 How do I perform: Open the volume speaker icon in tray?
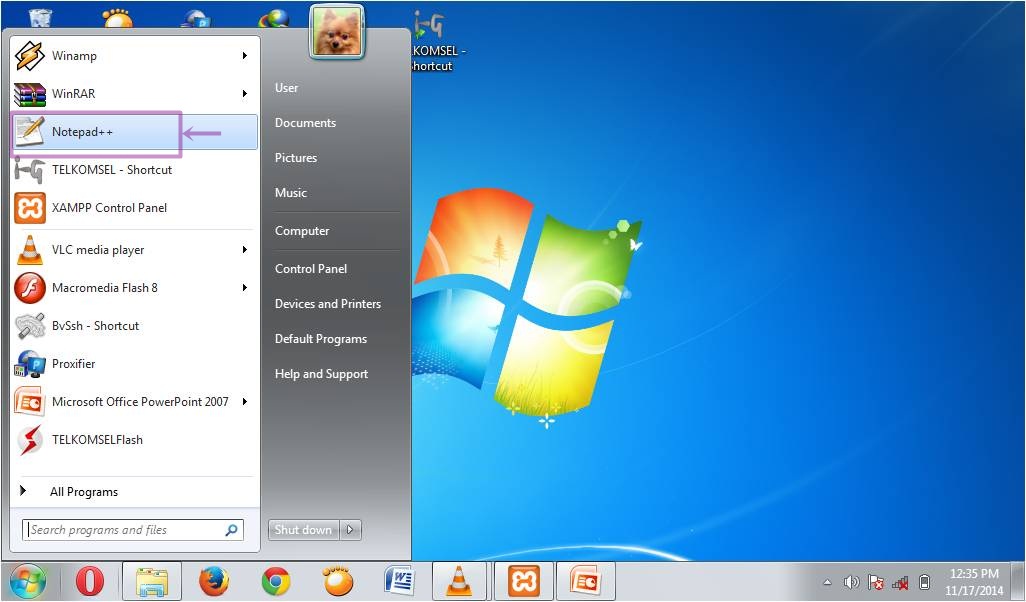click(x=851, y=582)
